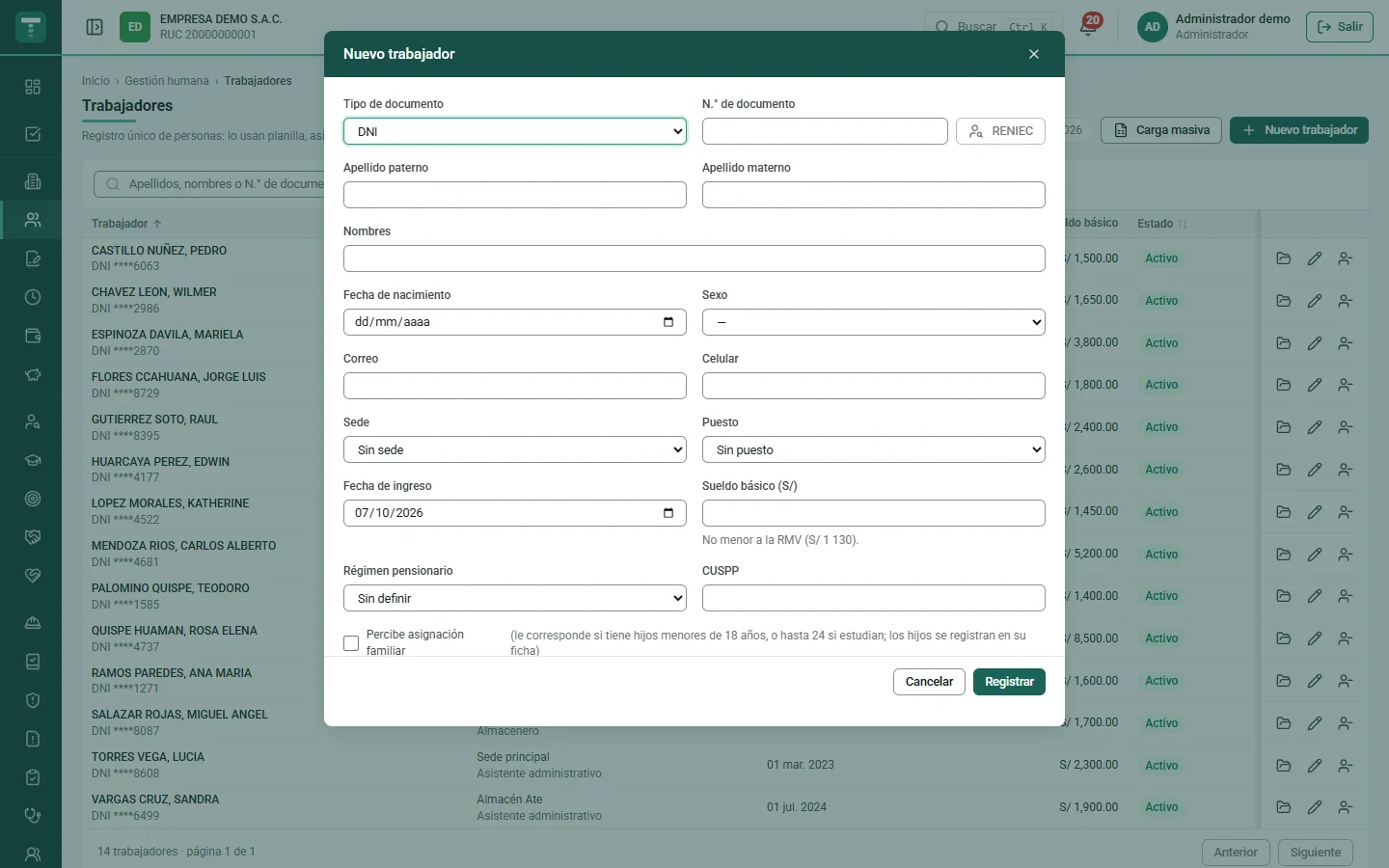Open calendar picker for Fecha de nacimiento

[x=668, y=322]
